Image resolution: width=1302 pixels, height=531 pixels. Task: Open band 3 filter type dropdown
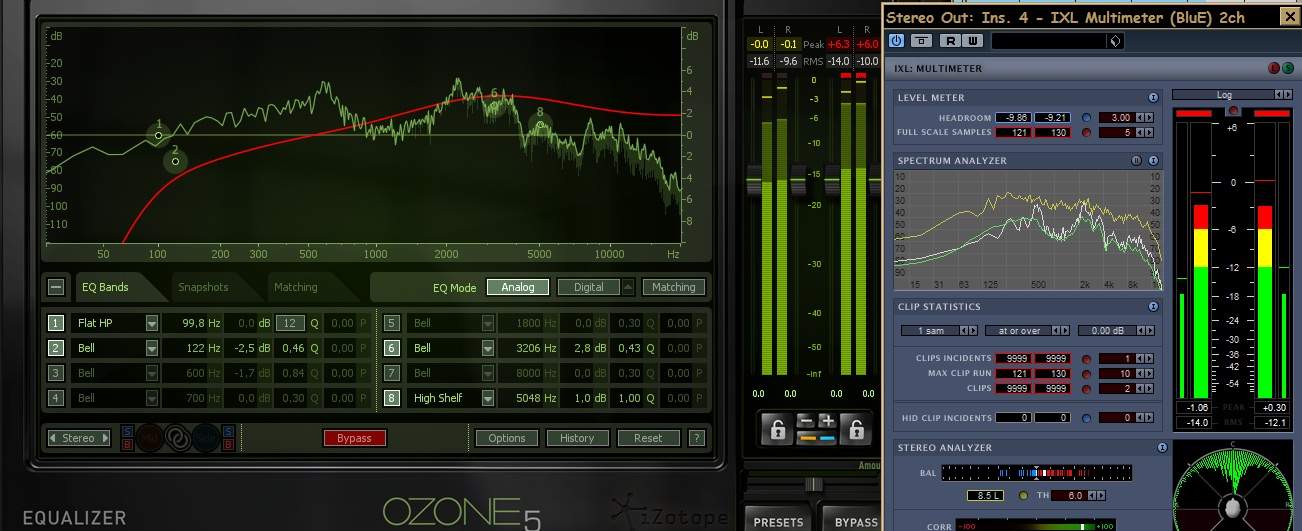(x=152, y=373)
